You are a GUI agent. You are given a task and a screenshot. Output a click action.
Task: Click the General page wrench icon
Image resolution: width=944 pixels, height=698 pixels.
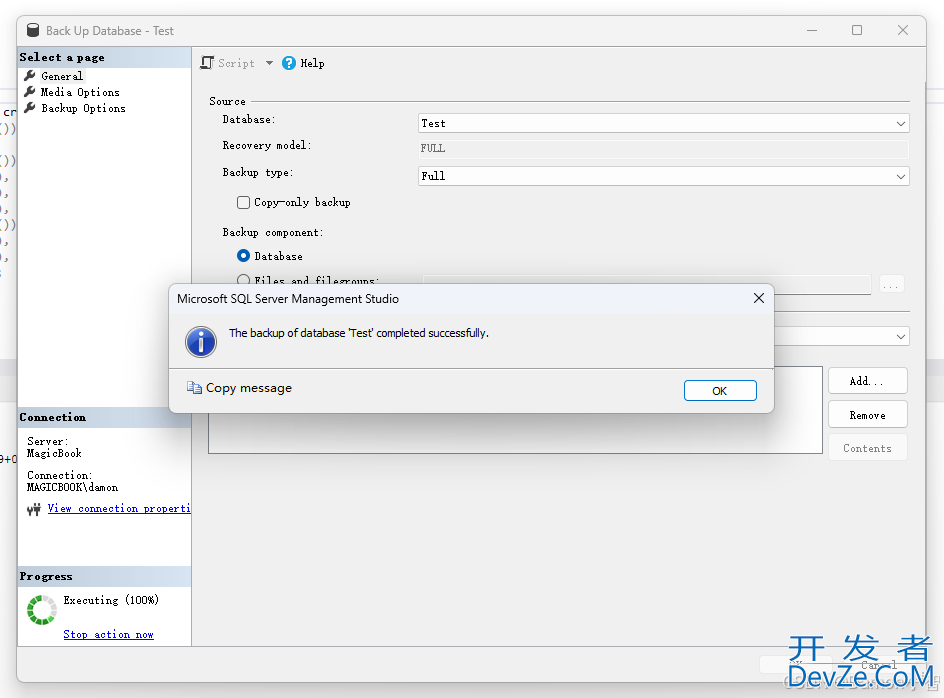pyautogui.click(x=30, y=75)
